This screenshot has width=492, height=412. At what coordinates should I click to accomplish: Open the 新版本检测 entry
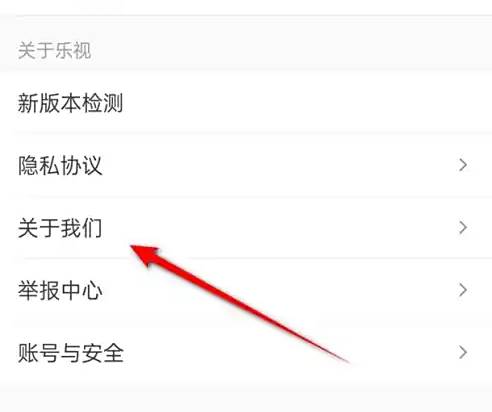(246, 103)
